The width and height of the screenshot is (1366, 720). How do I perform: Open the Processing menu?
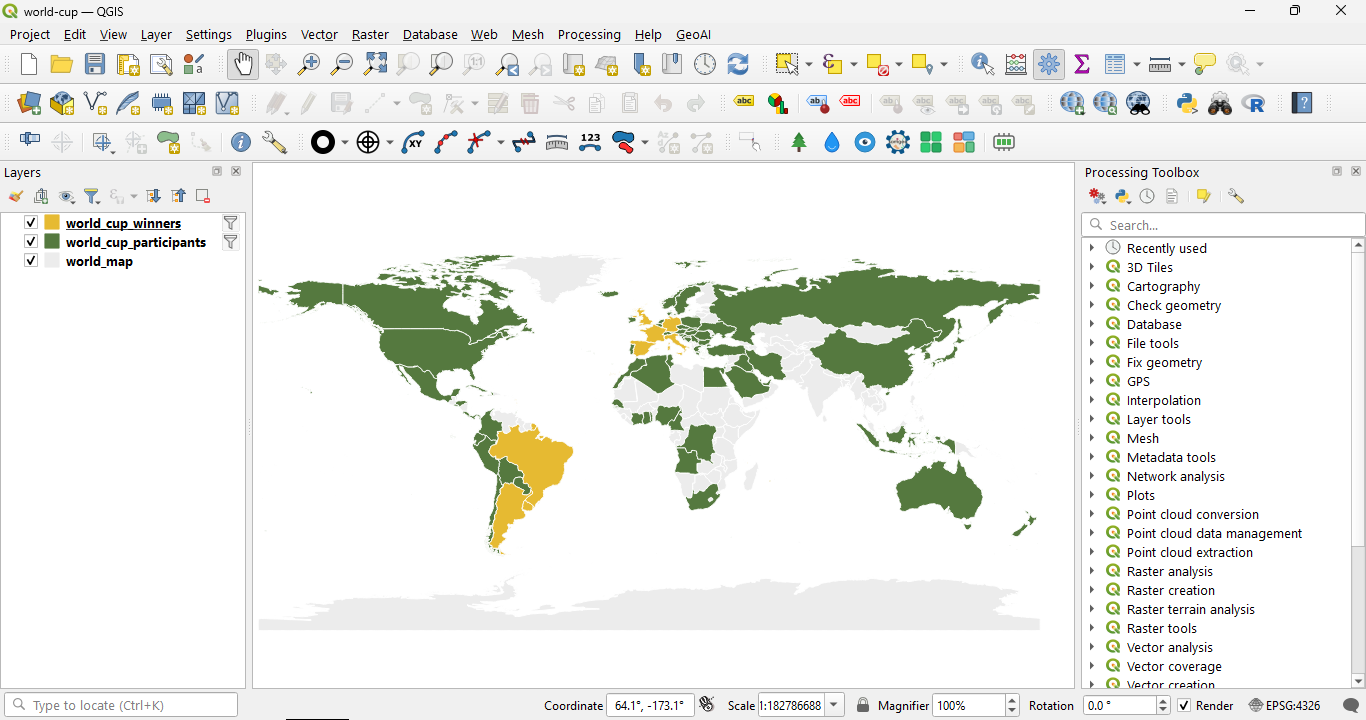click(x=589, y=34)
